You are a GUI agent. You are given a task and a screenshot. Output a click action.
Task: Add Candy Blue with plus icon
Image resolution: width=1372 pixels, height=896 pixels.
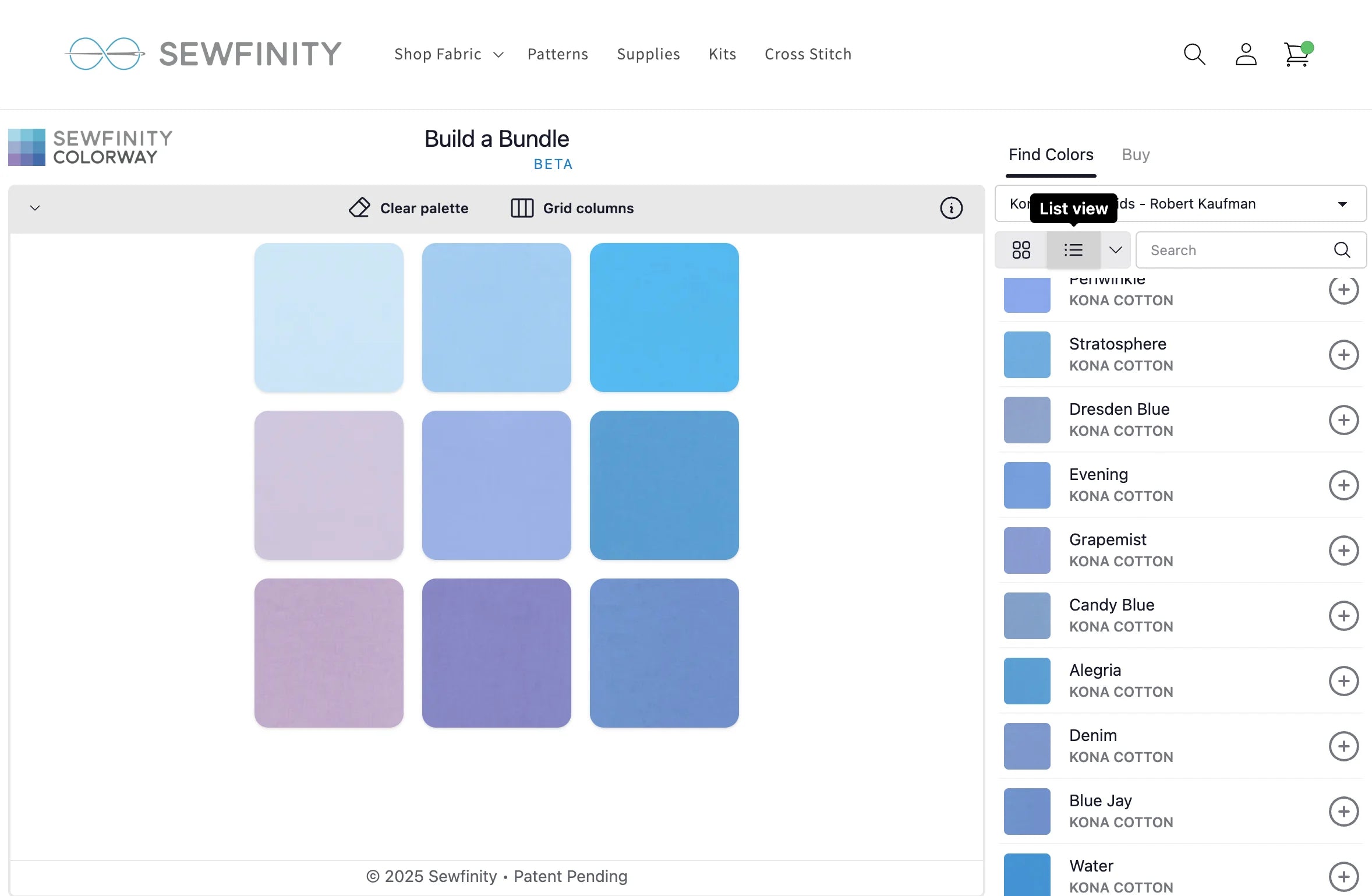click(x=1343, y=616)
